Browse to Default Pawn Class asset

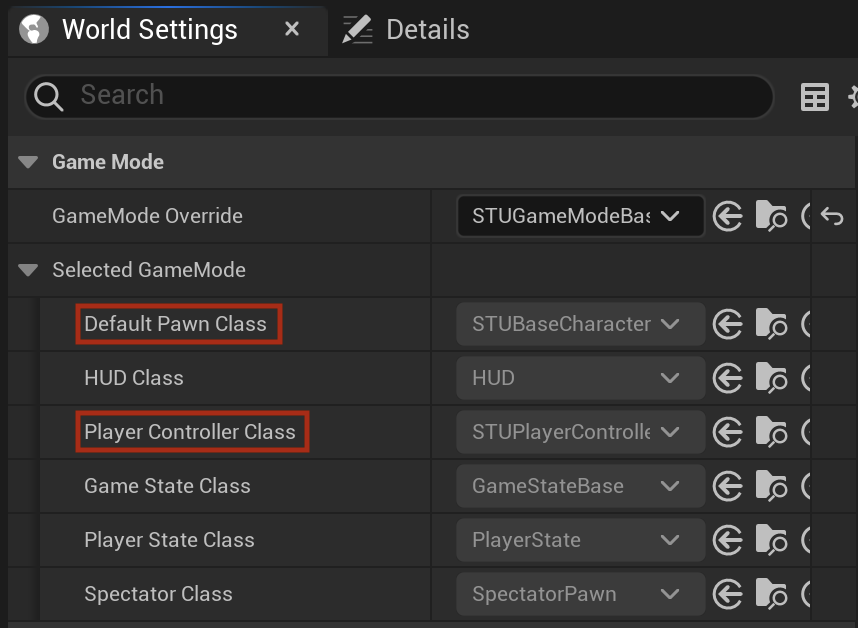pyautogui.click(x=771, y=323)
